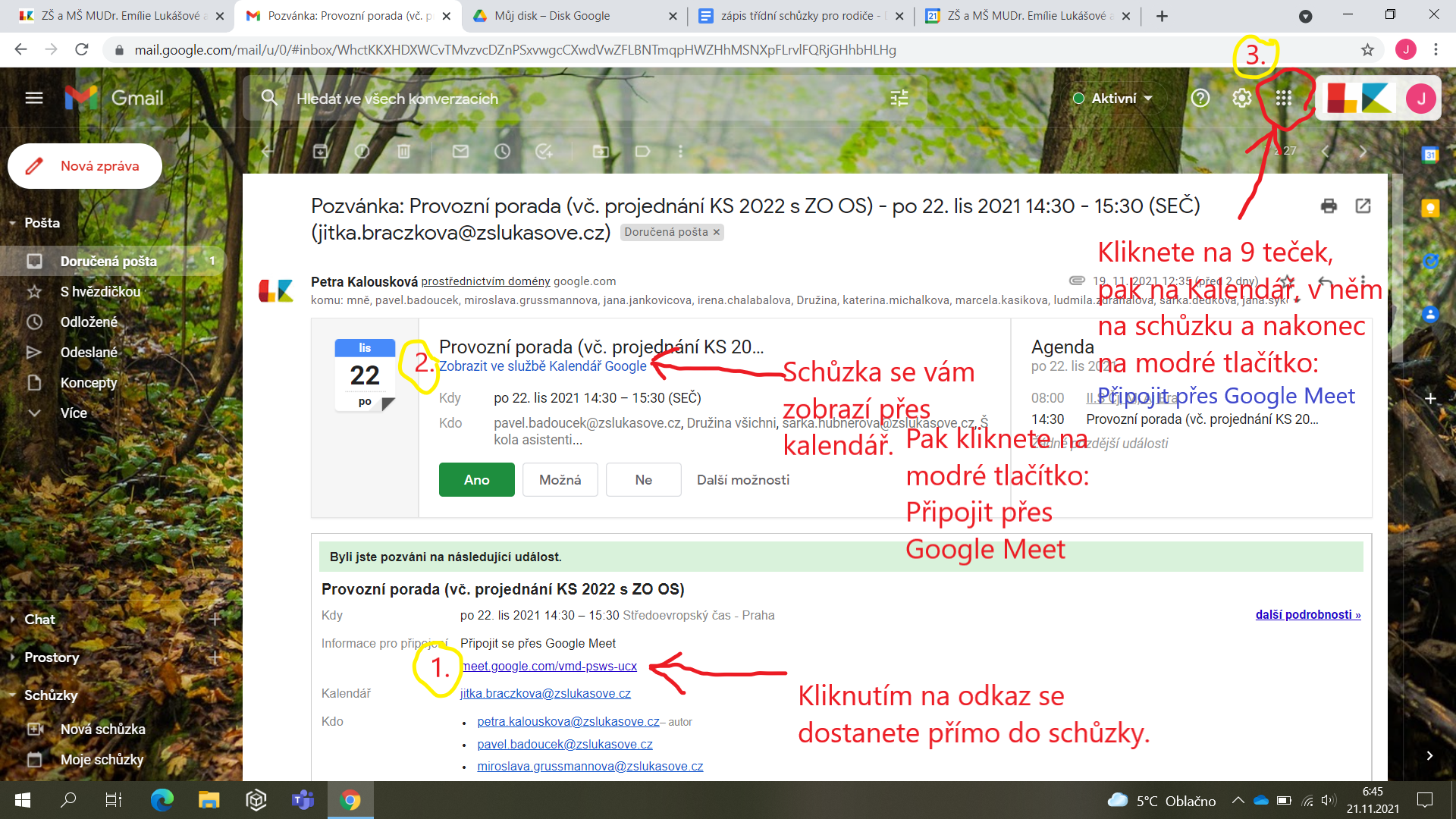Toggle the Gmail main menu hamburger
The image size is (1456, 819).
[x=34, y=99]
